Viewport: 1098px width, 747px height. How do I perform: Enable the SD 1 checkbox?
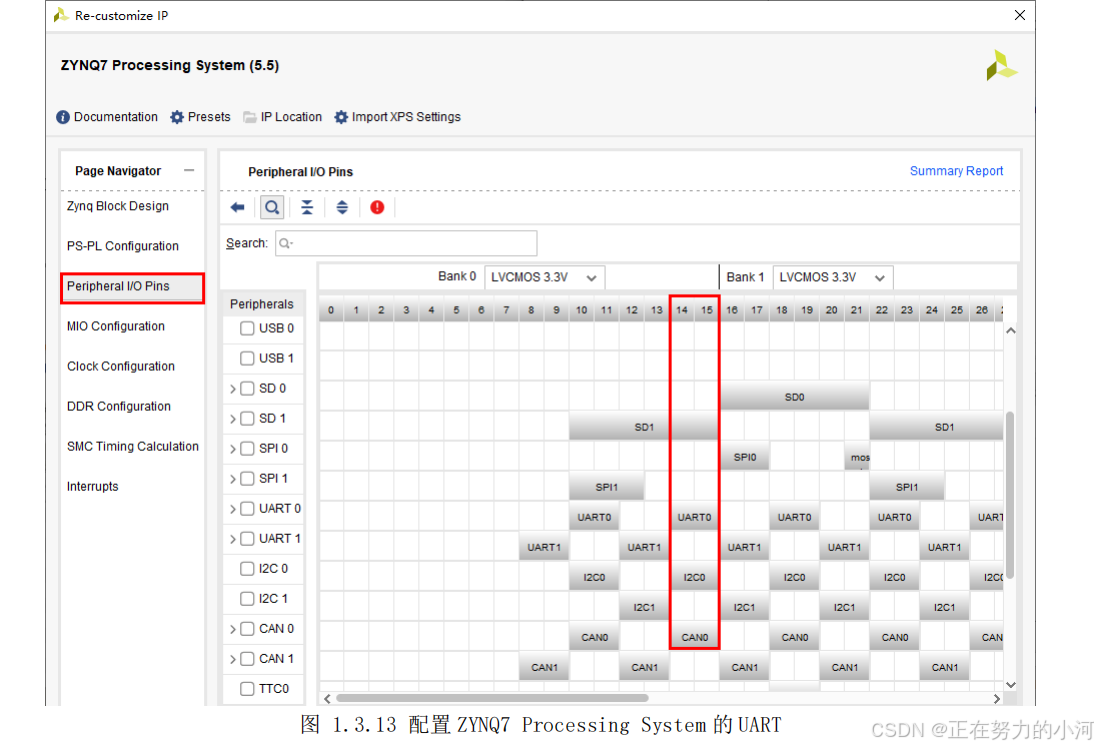click(x=246, y=418)
